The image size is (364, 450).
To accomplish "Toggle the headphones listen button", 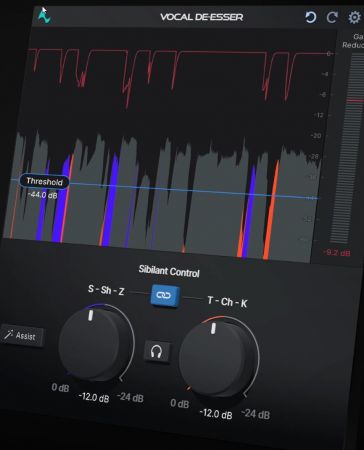I will [x=156, y=352].
